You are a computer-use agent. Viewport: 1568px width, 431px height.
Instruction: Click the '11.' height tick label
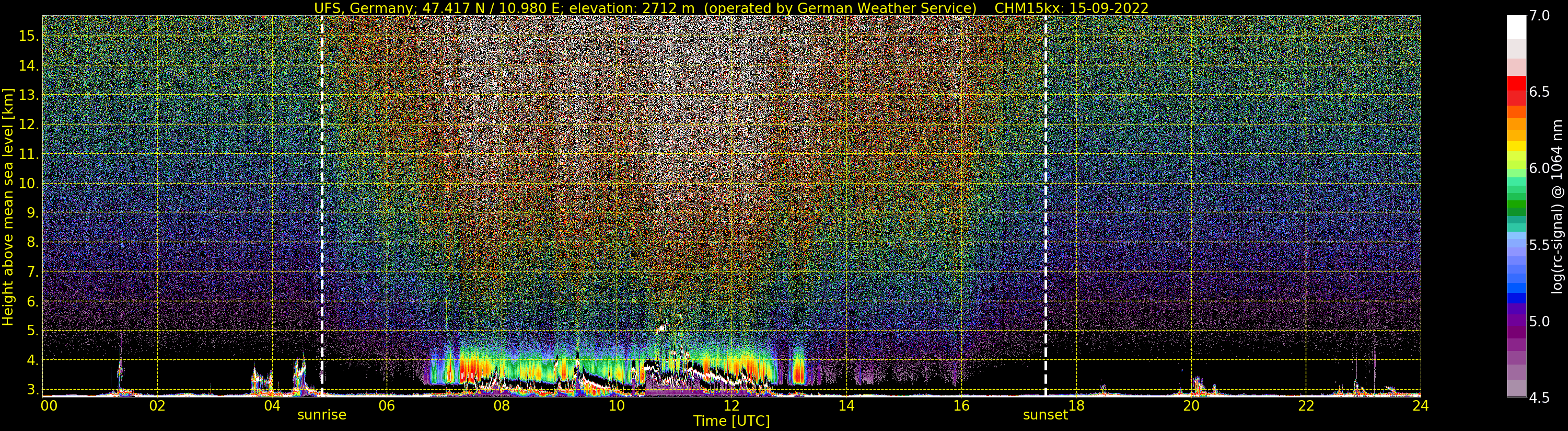pos(29,154)
